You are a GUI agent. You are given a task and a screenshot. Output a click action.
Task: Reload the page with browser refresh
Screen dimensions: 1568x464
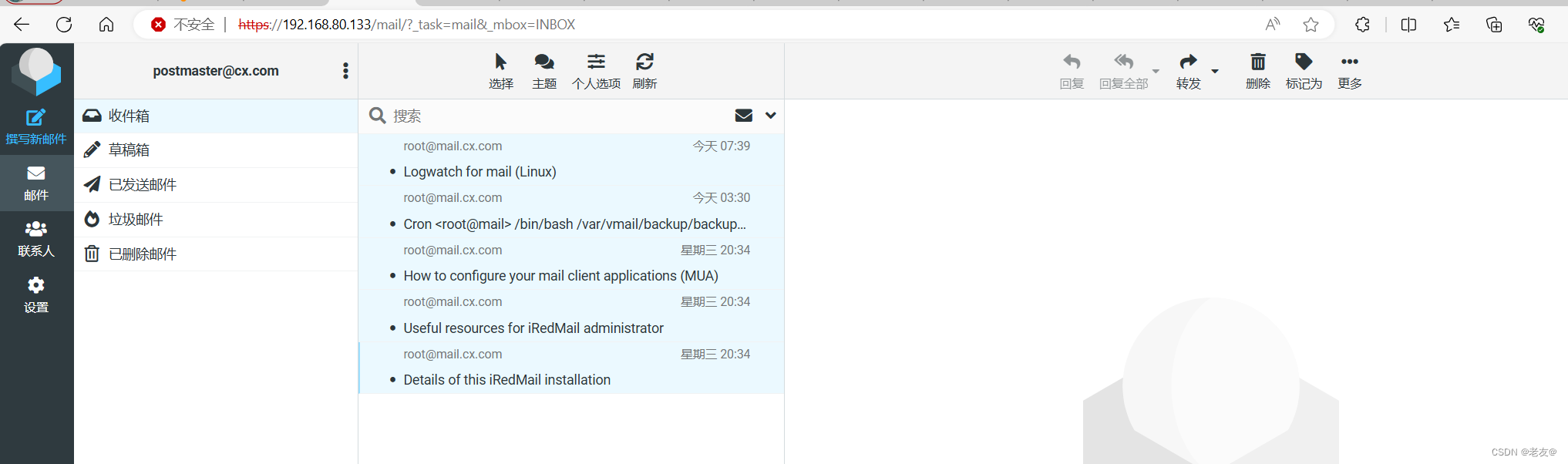click(x=64, y=25)
